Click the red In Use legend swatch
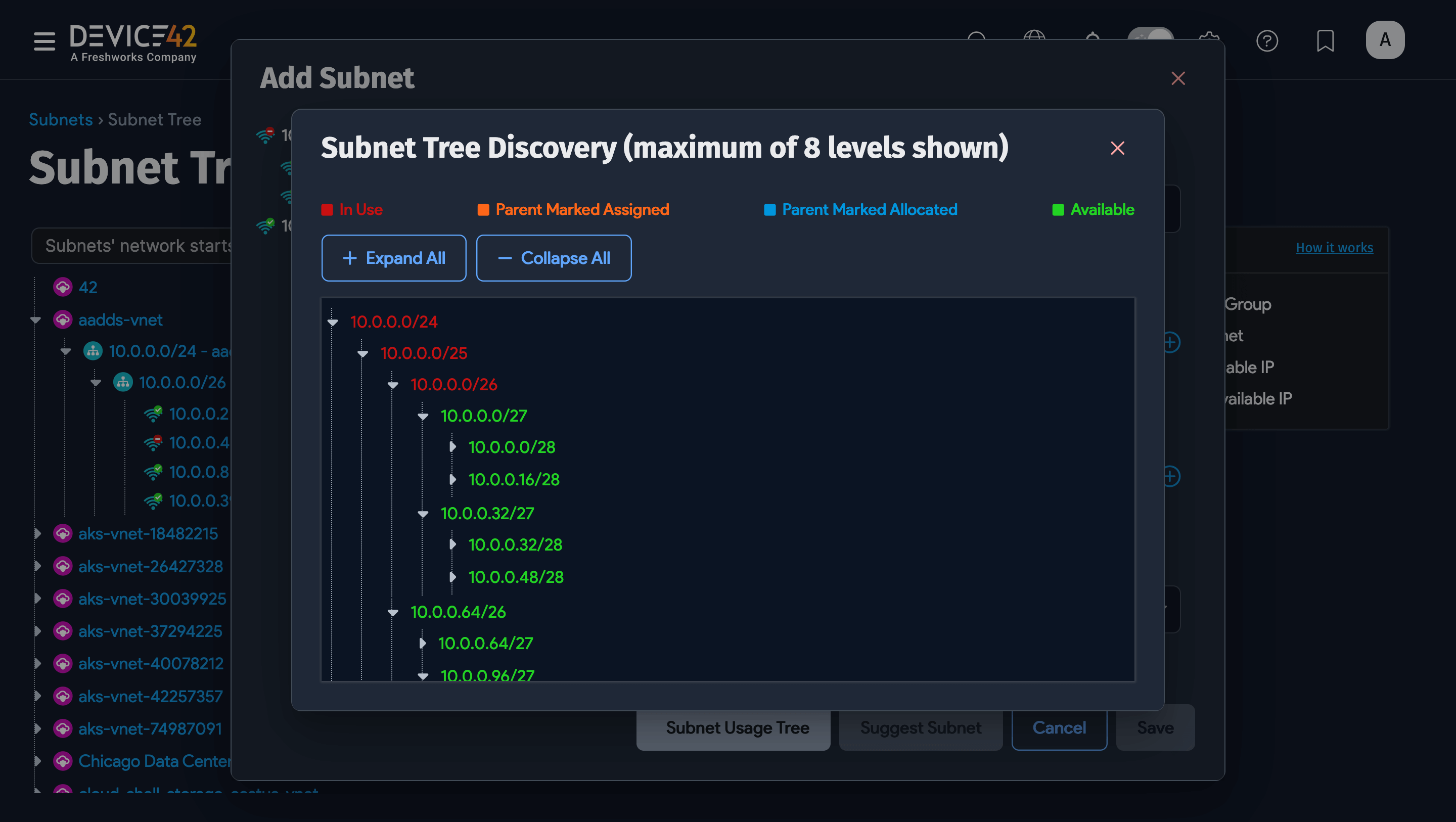Image resolution: width=1456 pixels, height=822 pixels. [327, 209]
